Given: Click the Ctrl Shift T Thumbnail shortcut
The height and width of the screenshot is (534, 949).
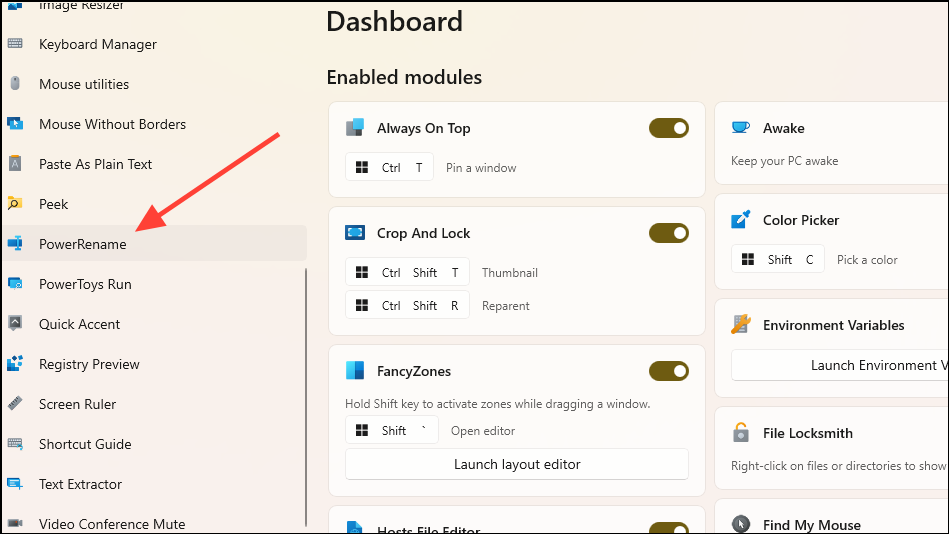Looking at the screenshot, I should point(407,272).
